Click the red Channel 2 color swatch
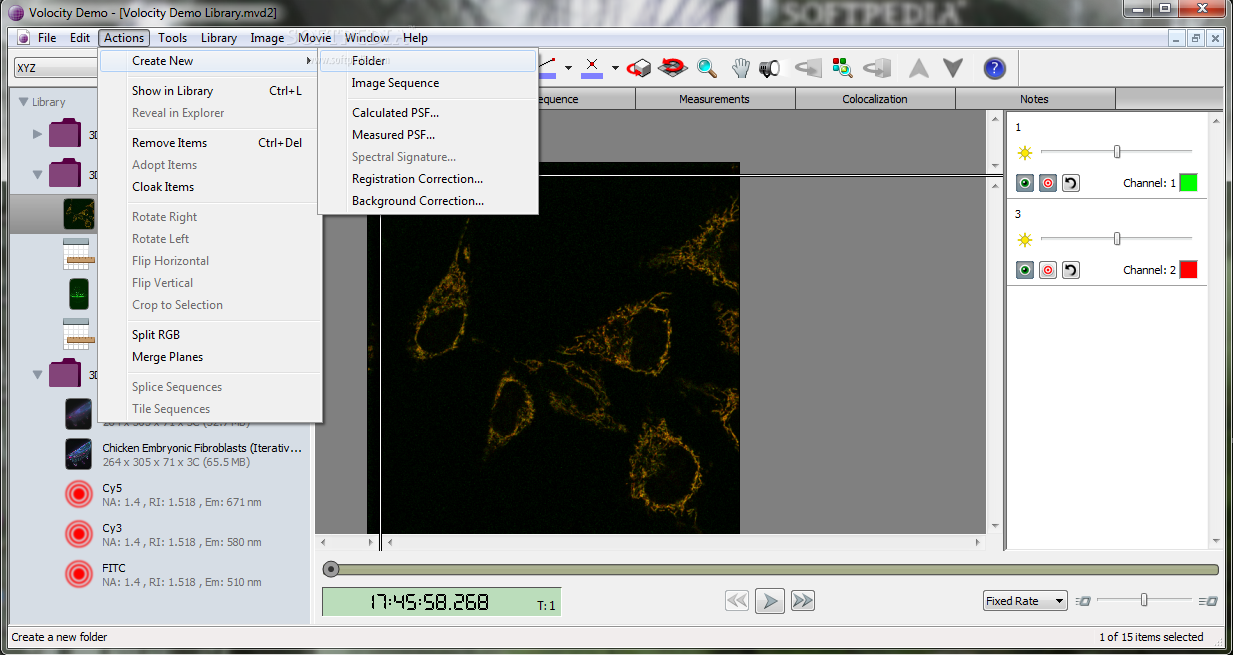 [1188, 270]
